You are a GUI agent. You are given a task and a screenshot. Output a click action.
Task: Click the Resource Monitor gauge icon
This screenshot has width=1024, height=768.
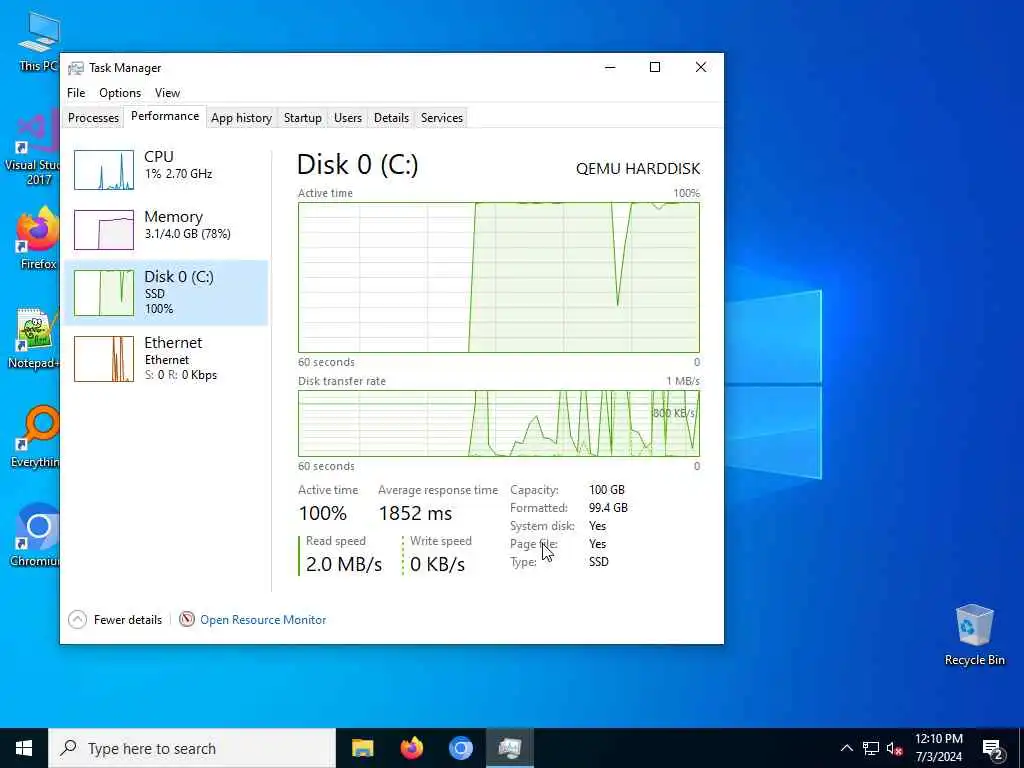pos(187,619)
